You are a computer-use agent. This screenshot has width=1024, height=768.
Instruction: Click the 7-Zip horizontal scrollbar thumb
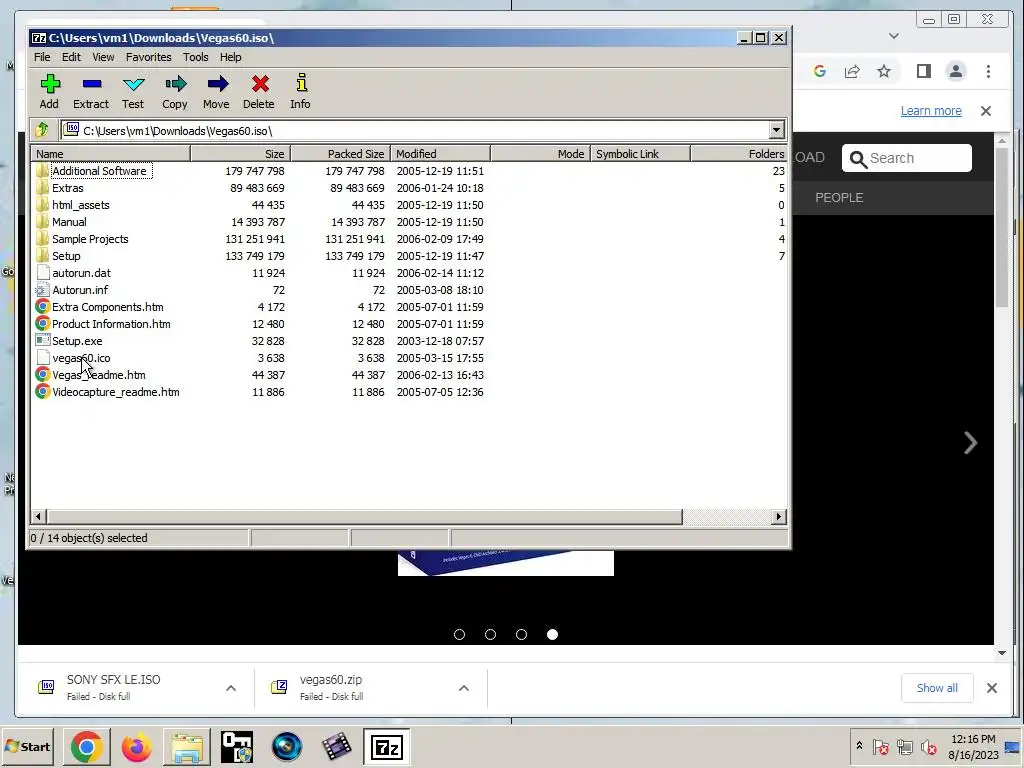365,517
